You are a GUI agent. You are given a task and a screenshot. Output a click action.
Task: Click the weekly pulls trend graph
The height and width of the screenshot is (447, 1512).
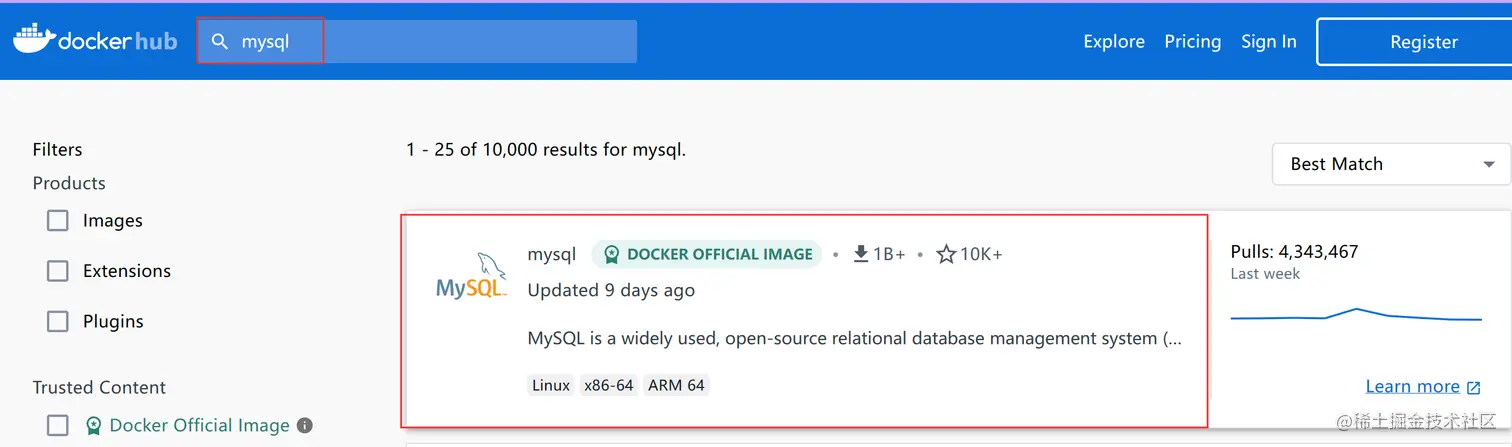1356,316
